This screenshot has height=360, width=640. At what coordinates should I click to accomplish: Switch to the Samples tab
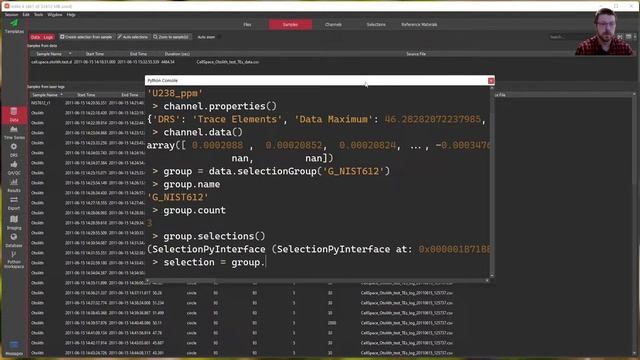(x=290, y=24)
